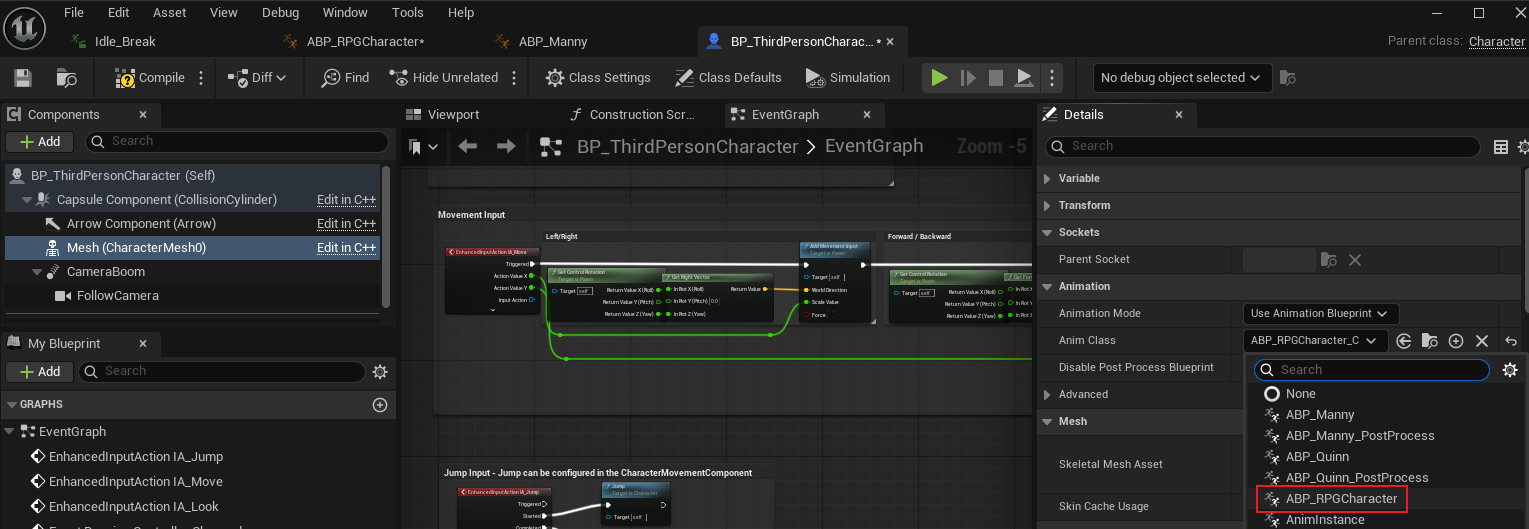
Task: Reset Anim Class to default arrow
Action: 1511,341
